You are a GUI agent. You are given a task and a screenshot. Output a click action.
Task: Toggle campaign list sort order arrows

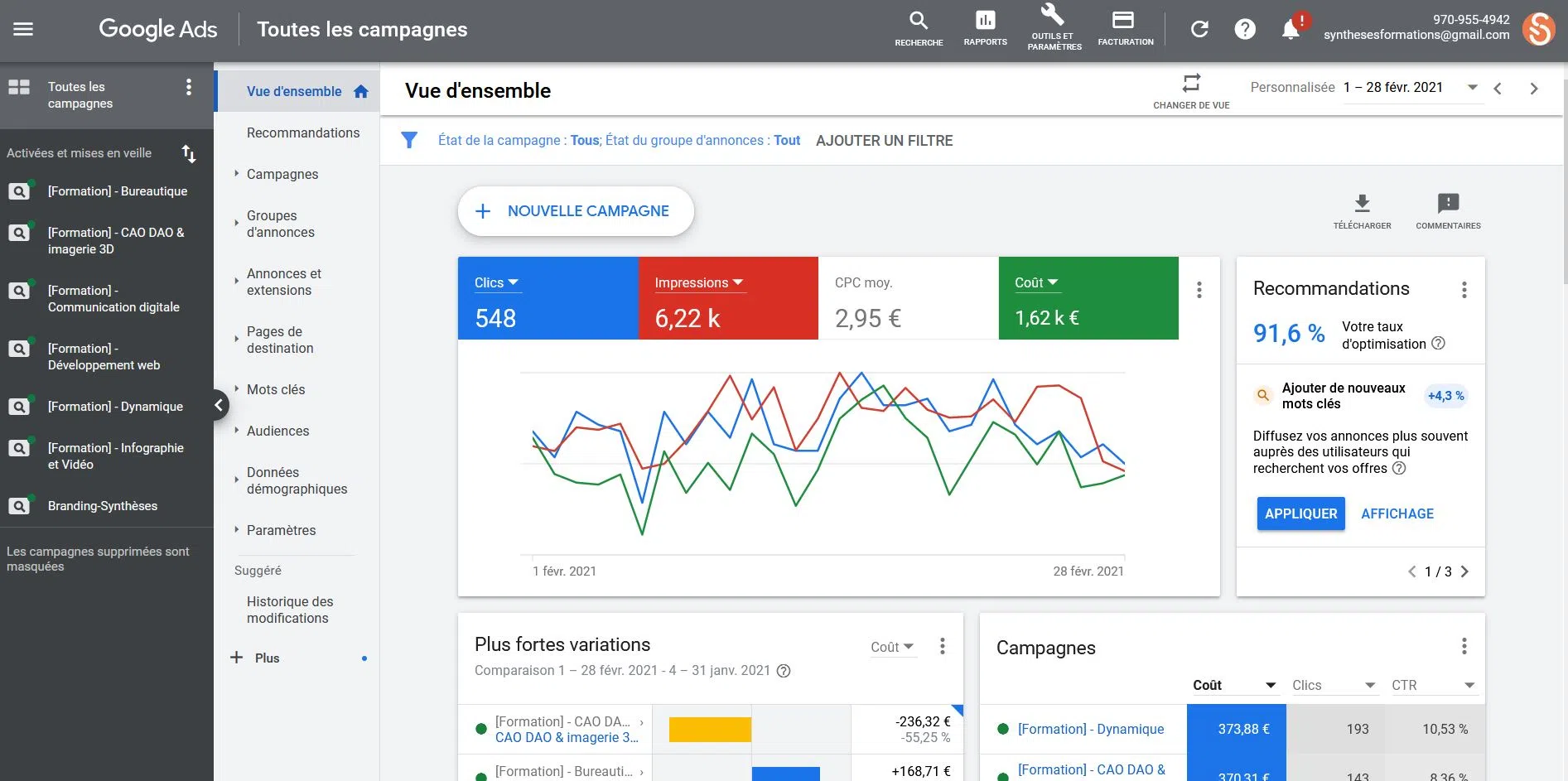pyautogui.click(x=189, y=153)
